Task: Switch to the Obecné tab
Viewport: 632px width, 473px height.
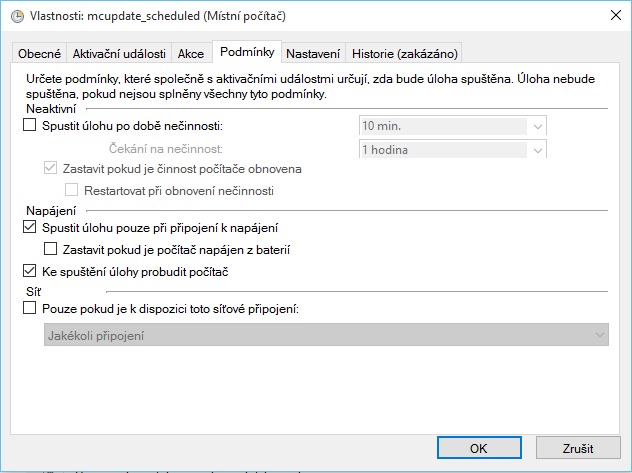Action: 40,53
